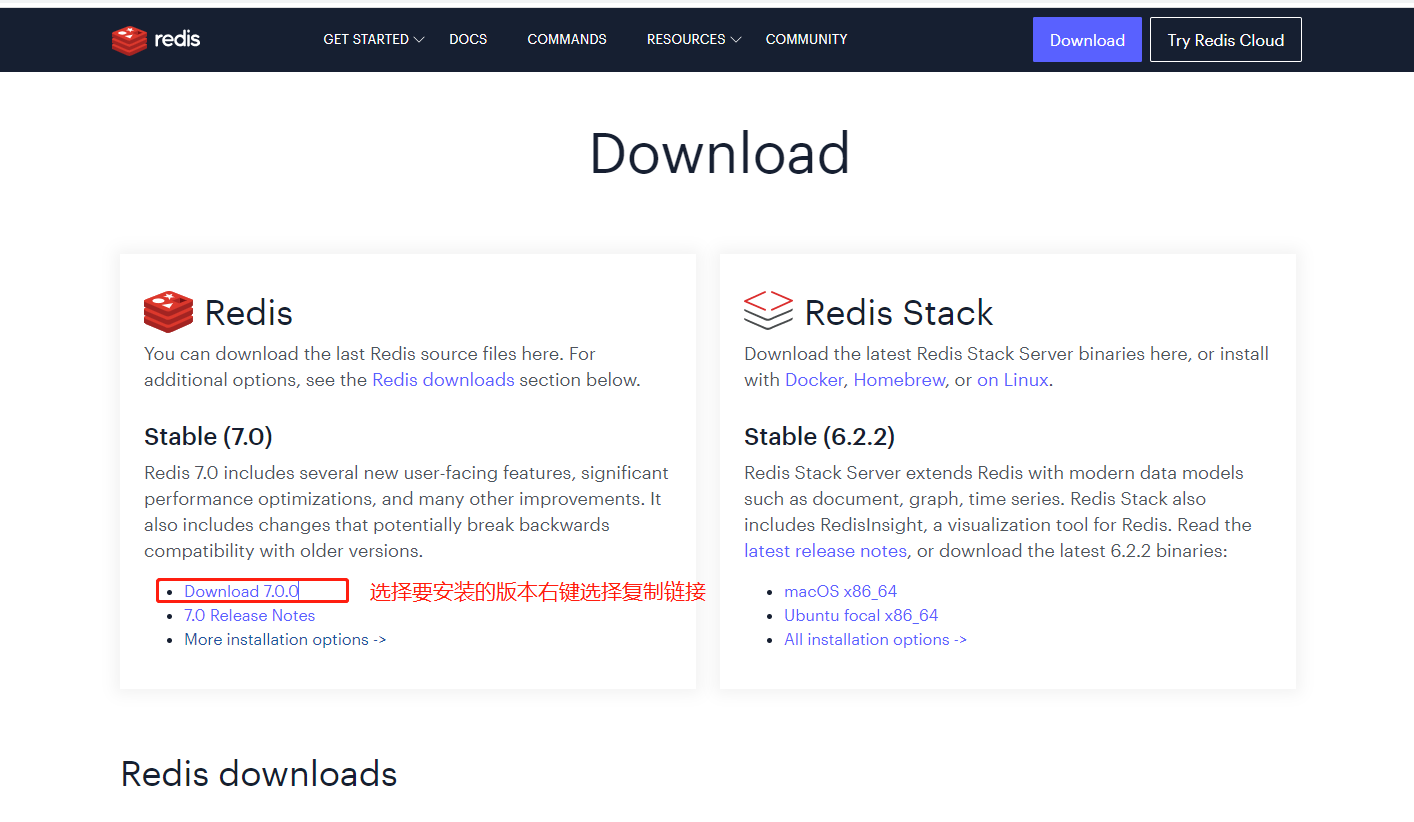1414x822 pixels.
Task: Click the Try Redis Cloud button
Action: tap(1225, 40)
